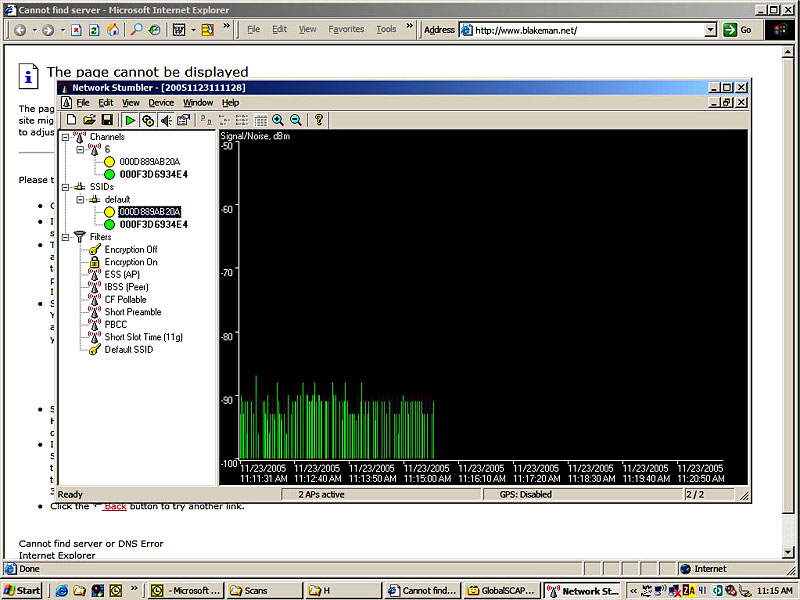
Task: Click the Zoom In magnifier icon
Action: 278,120
